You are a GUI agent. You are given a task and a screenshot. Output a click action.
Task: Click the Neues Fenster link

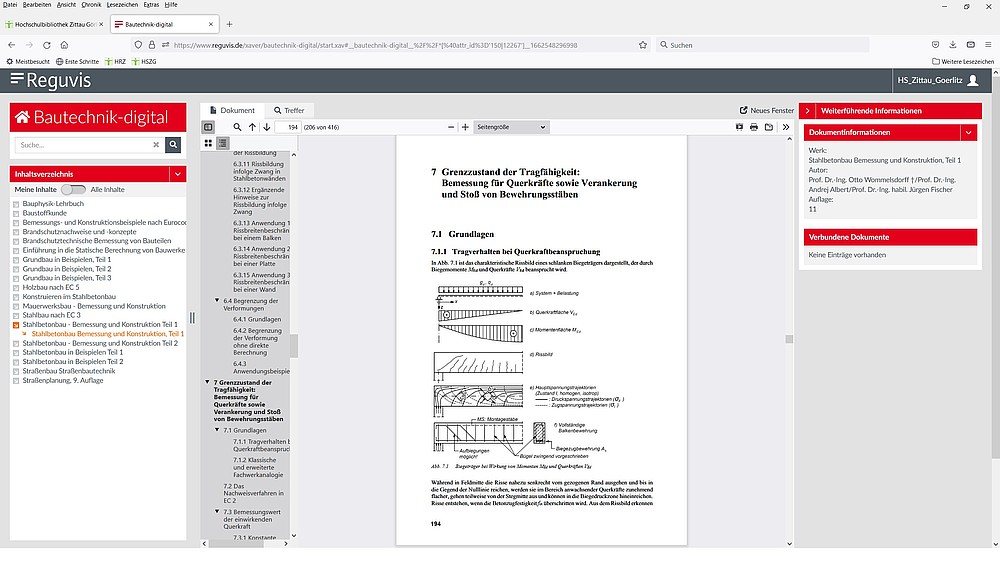pyautogui.click(x=766, y=110)
